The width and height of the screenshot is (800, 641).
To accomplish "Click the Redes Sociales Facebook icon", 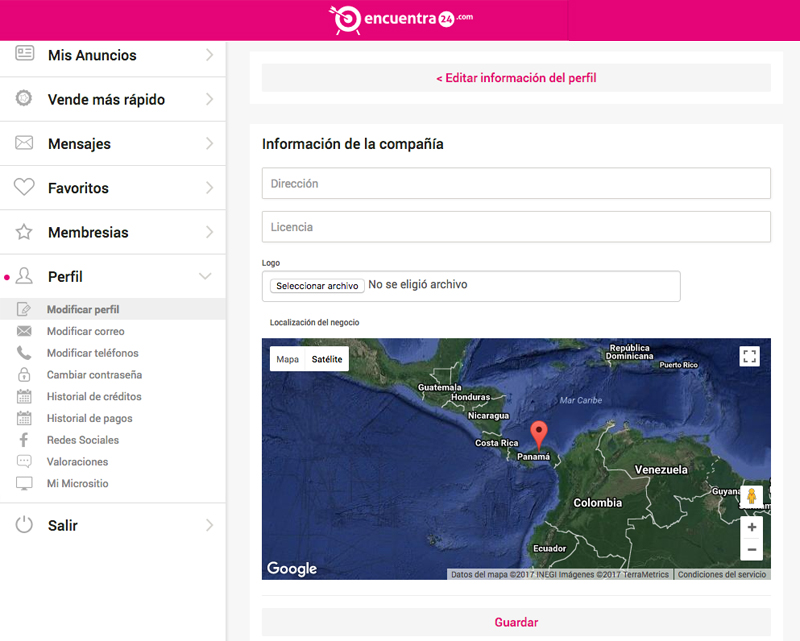I will click(23, 440).
